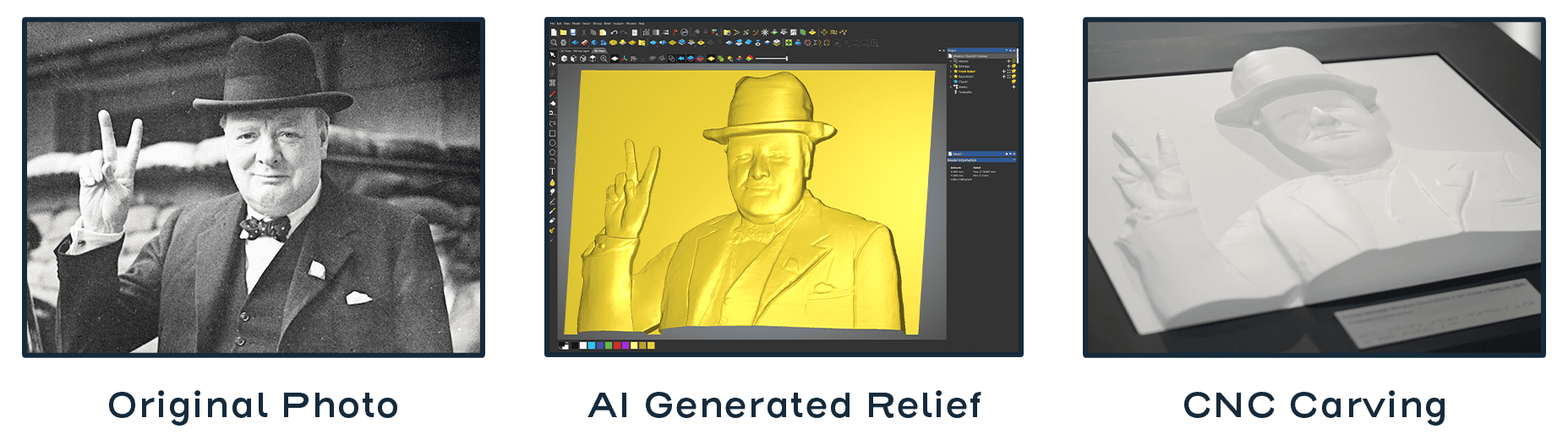Switch to the 3D View tab

pos(599,51)
